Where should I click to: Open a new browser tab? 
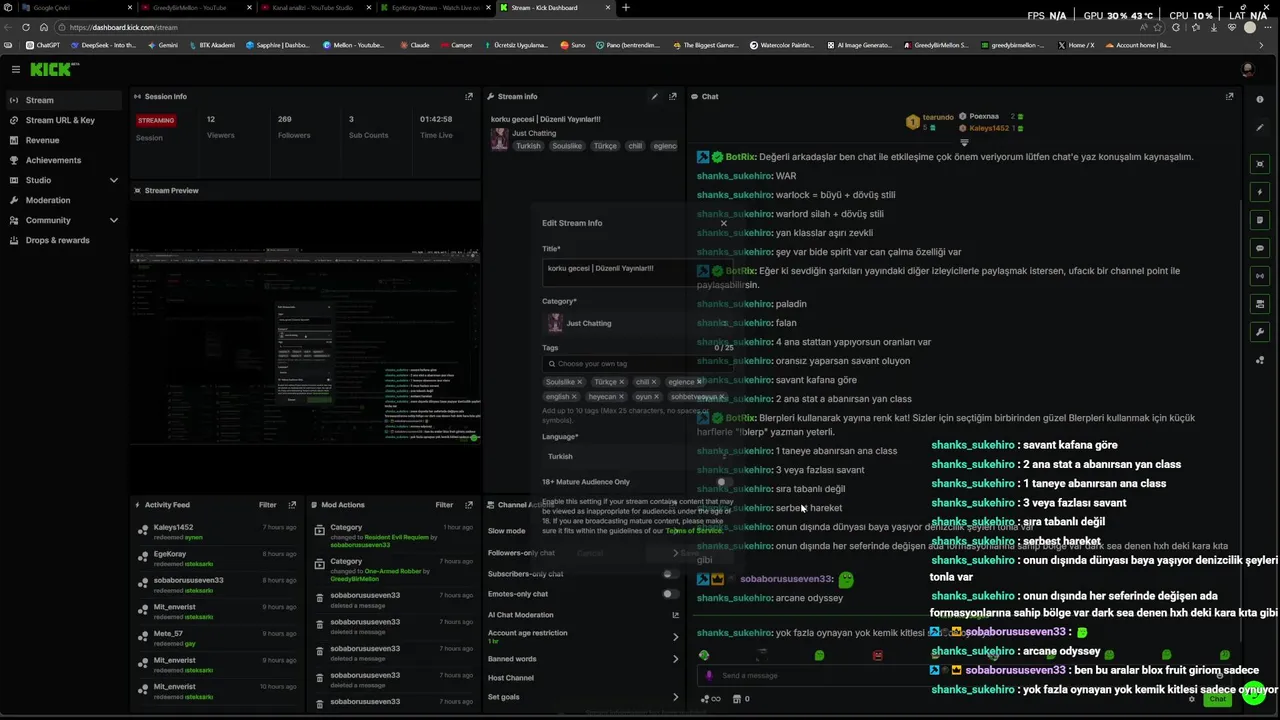click(x=626, y=8)
